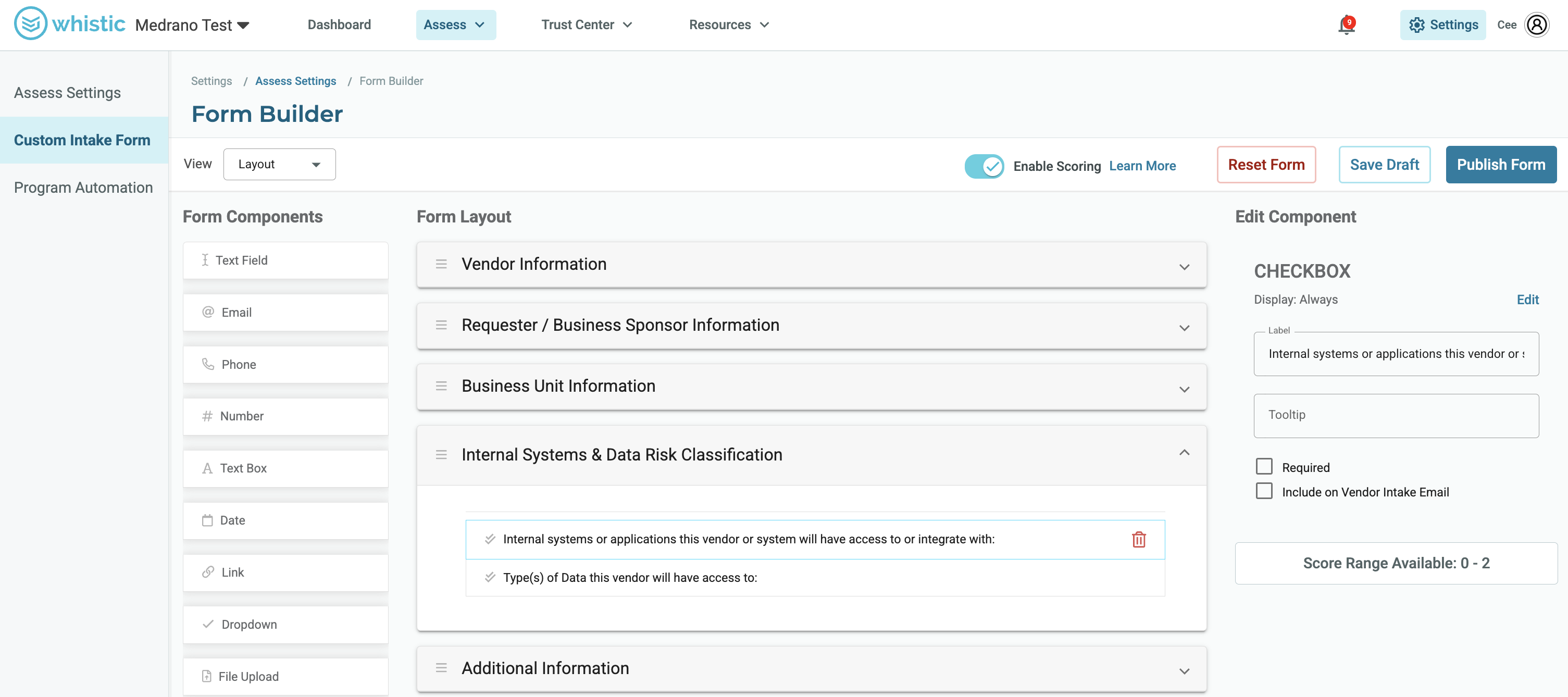
Task: Check Include on Vendor Intake Email
Action: (x=1264, y=491)
